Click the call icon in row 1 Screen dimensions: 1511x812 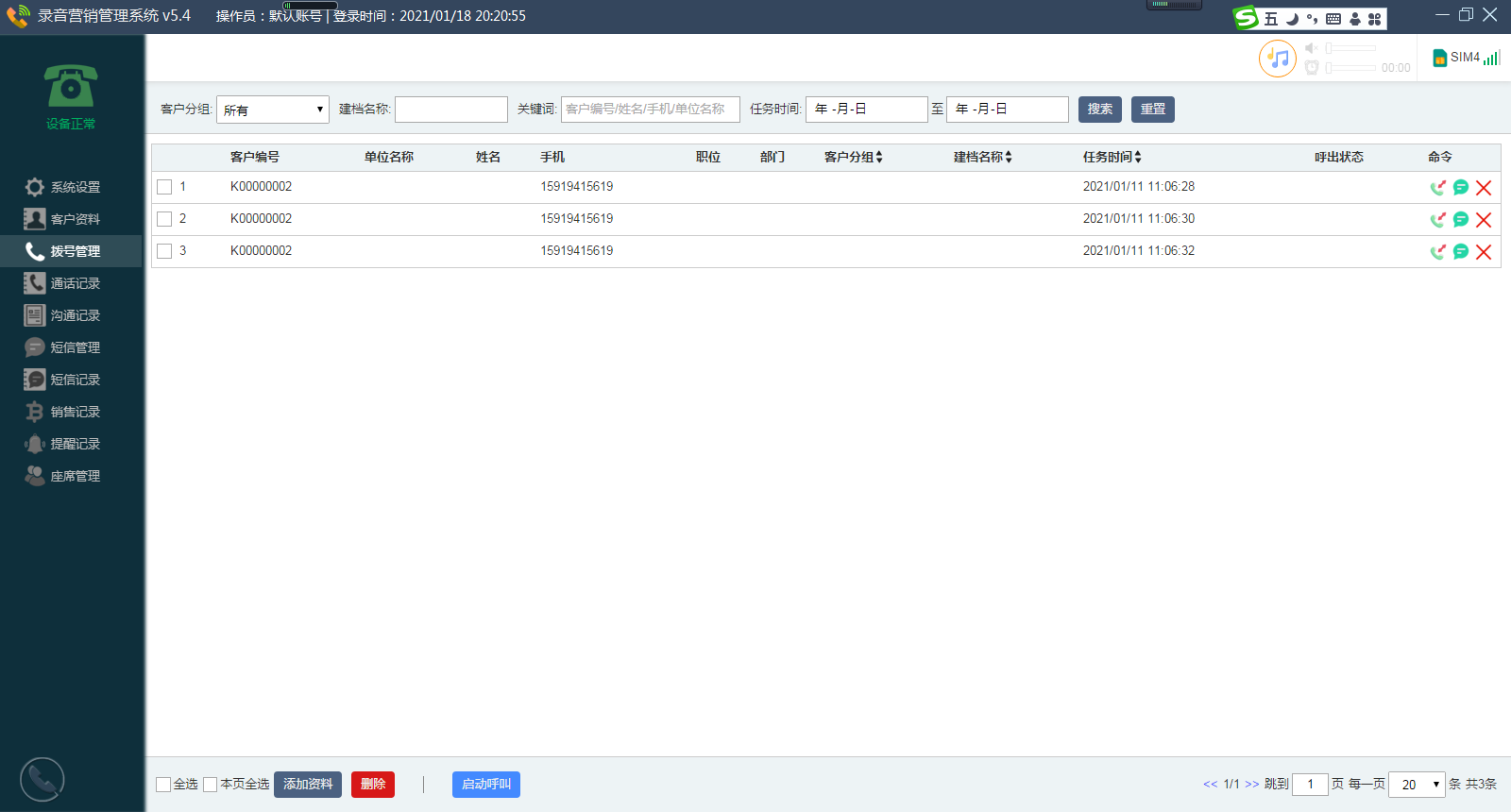[1437, 188]
